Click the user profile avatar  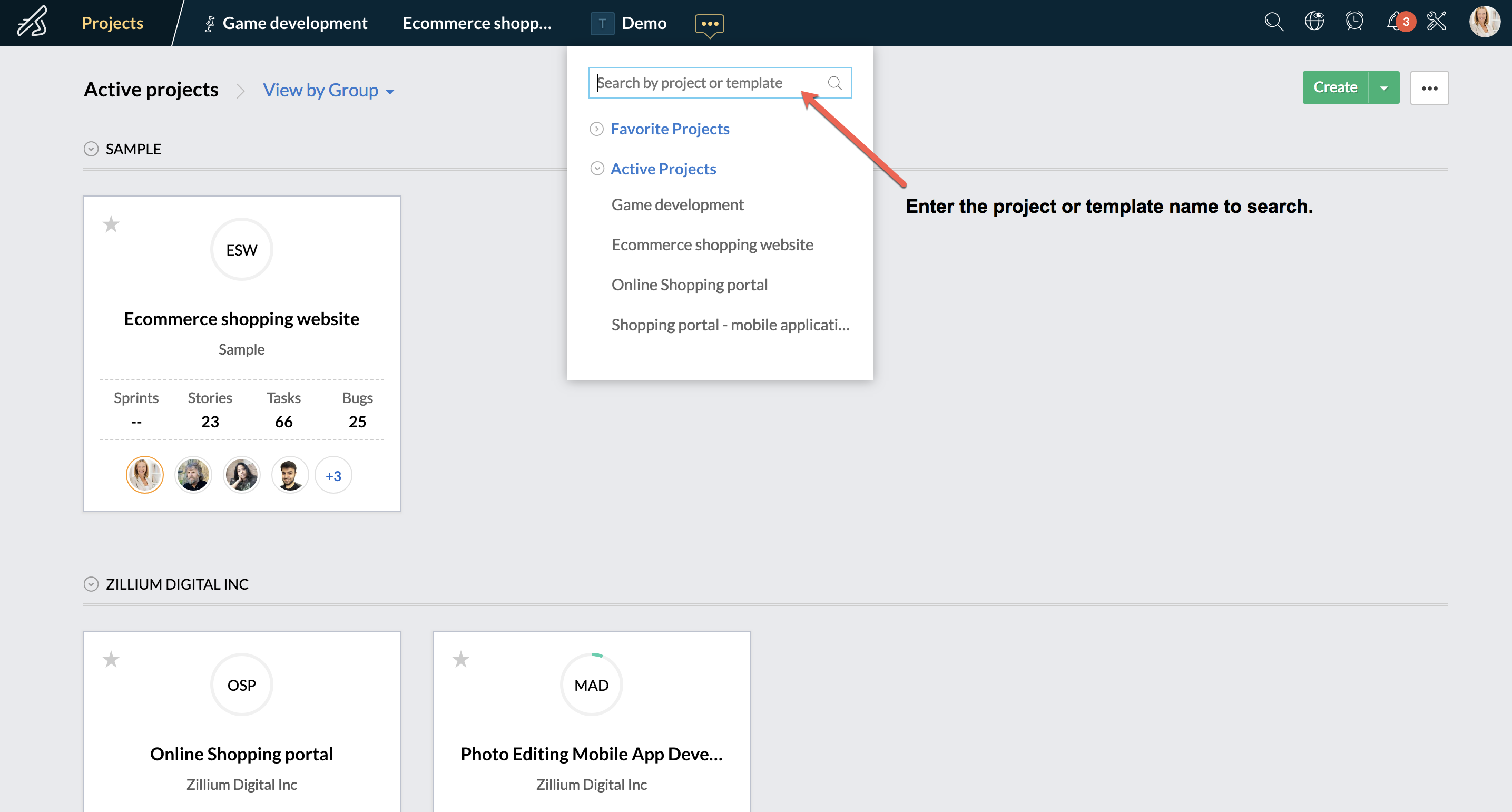pos(1484,22)
